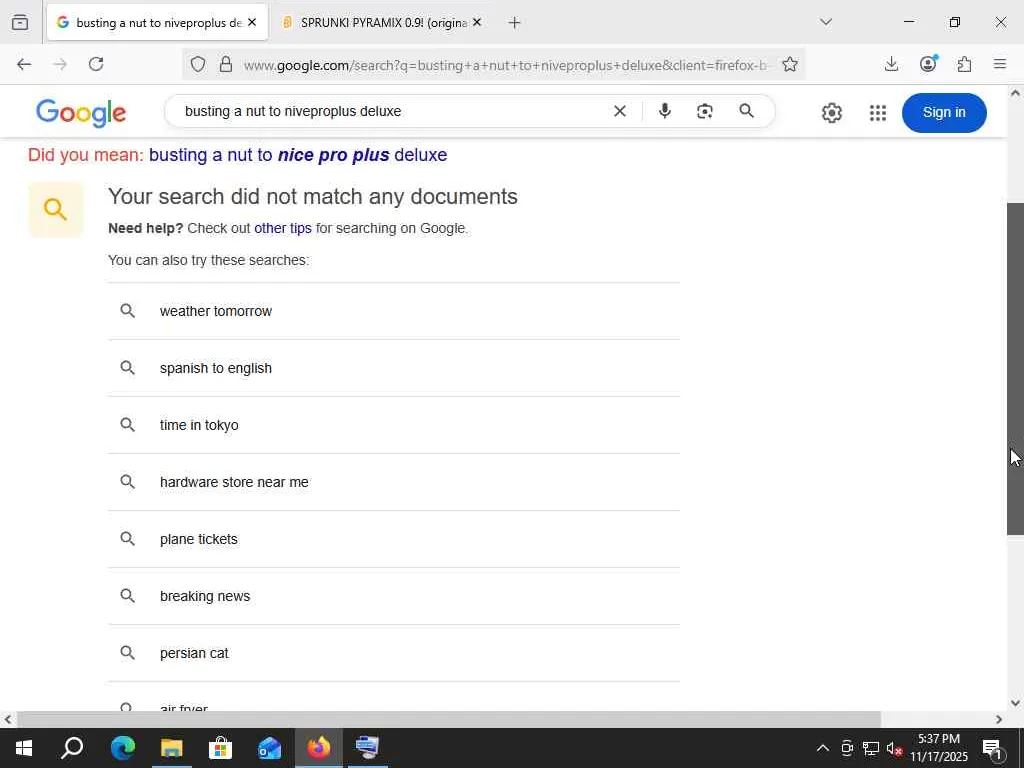Image resolution: width=1024 pixels, height=768 pixels.
Task: Open the Firefox hamburger menu
Action: pos(1000,64)
